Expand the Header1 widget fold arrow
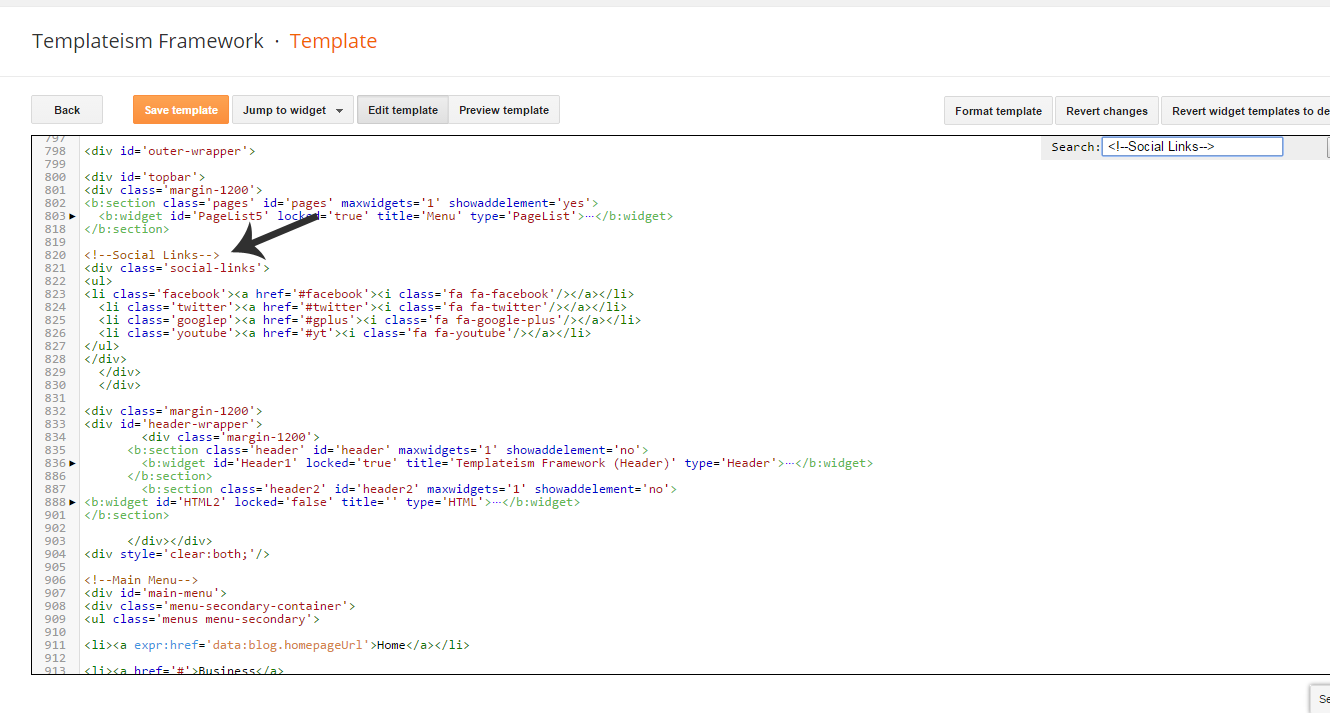1330x713 pixels. [x=73, y=463]
